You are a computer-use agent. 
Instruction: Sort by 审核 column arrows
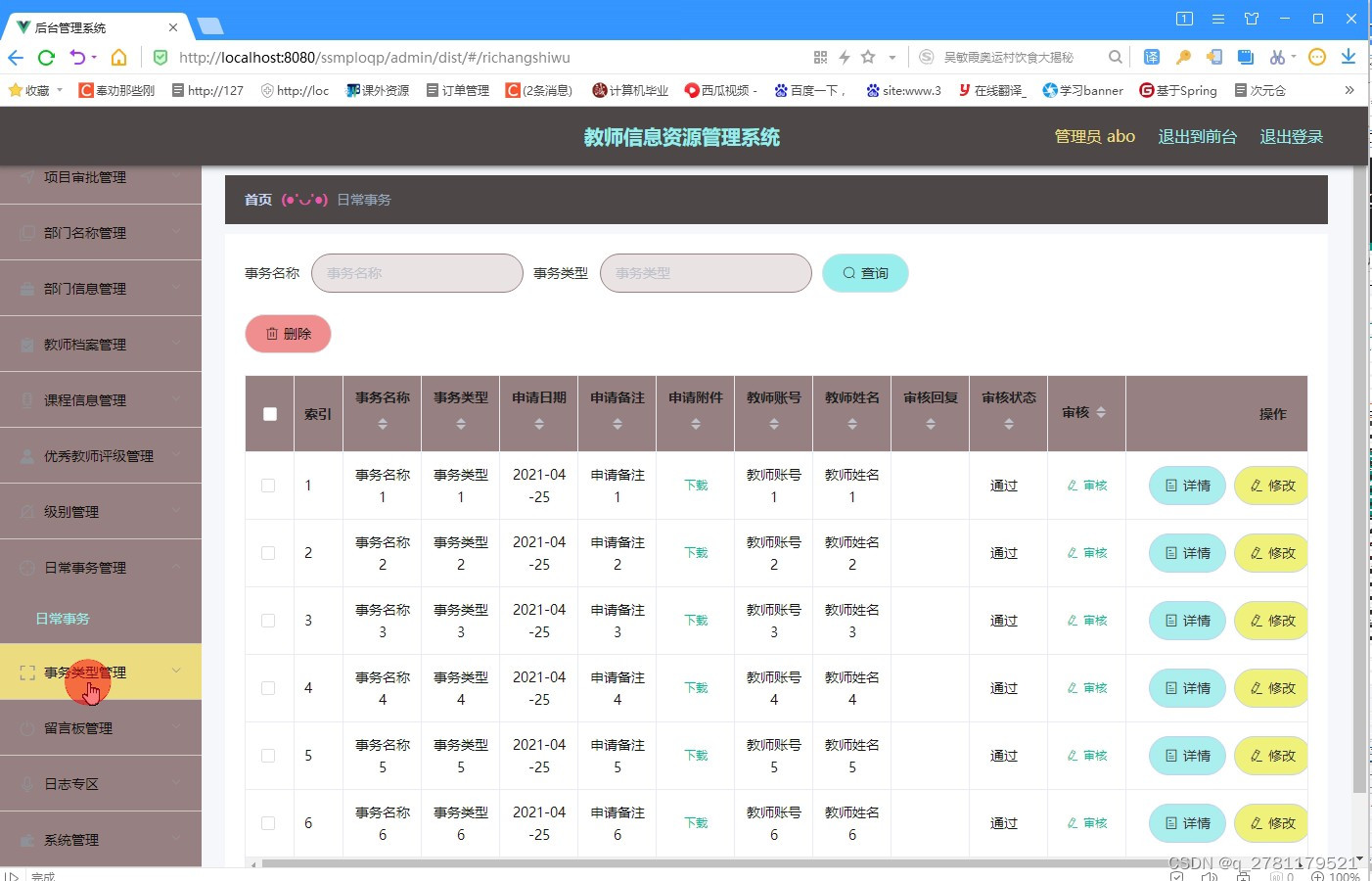coord(1101,413)
